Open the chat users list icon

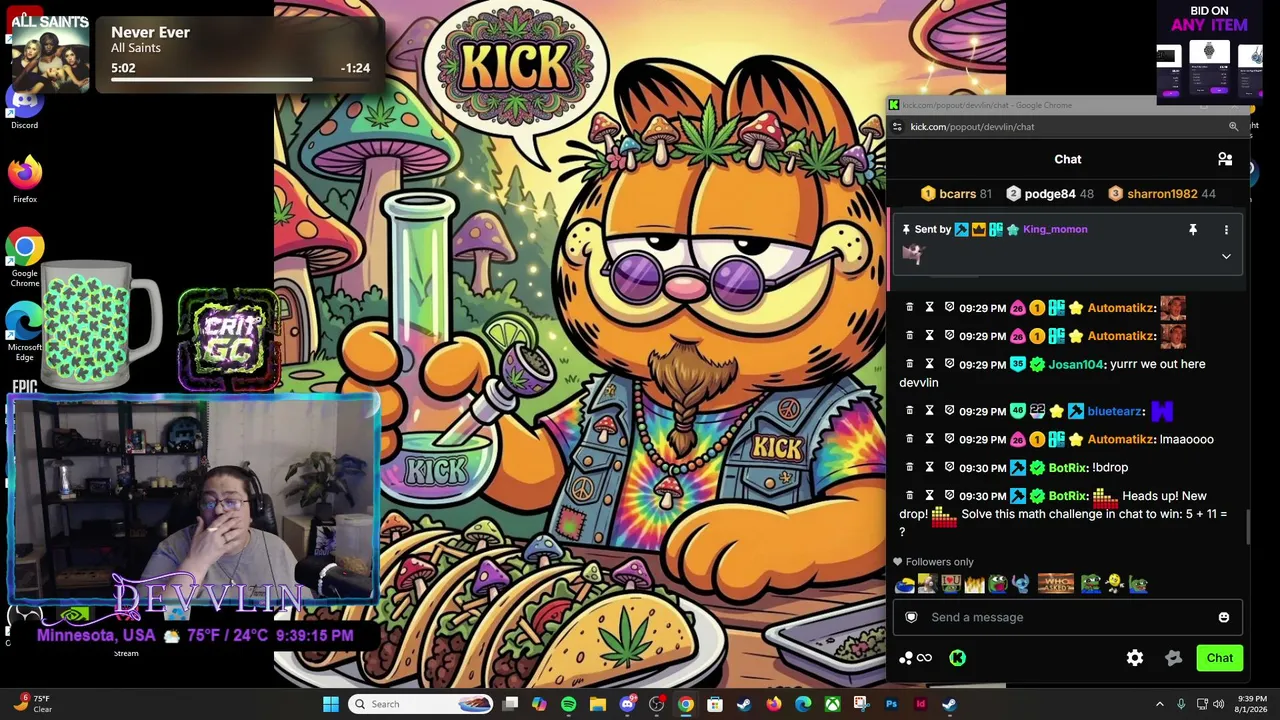click(x=1225, y=159)
